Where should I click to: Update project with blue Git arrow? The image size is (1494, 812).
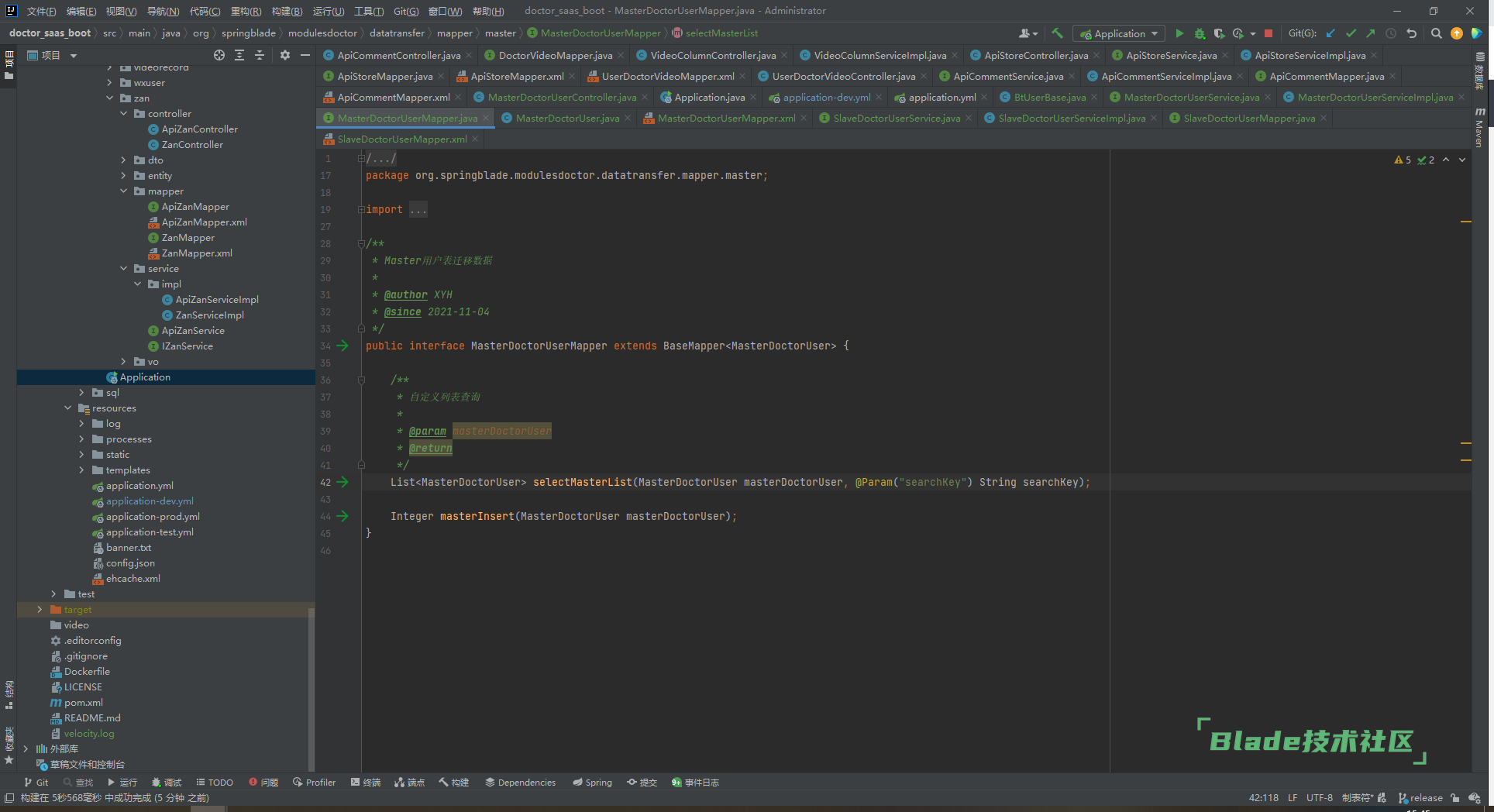1330,33
